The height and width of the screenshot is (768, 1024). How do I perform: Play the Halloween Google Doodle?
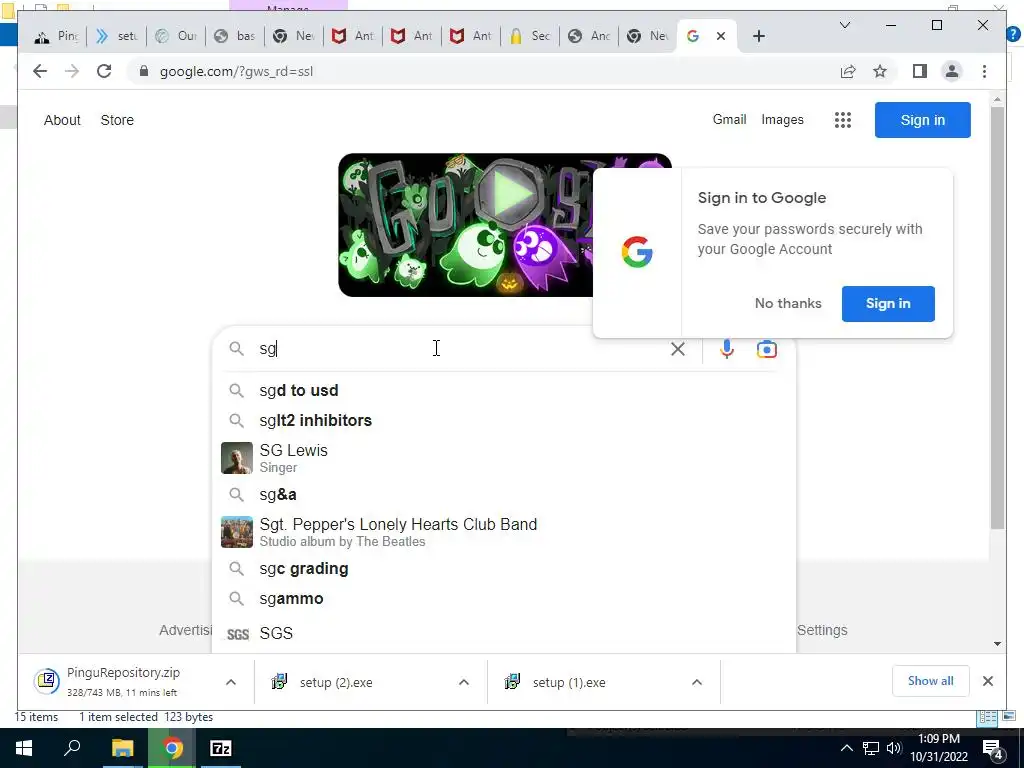[x=510, y=194]
